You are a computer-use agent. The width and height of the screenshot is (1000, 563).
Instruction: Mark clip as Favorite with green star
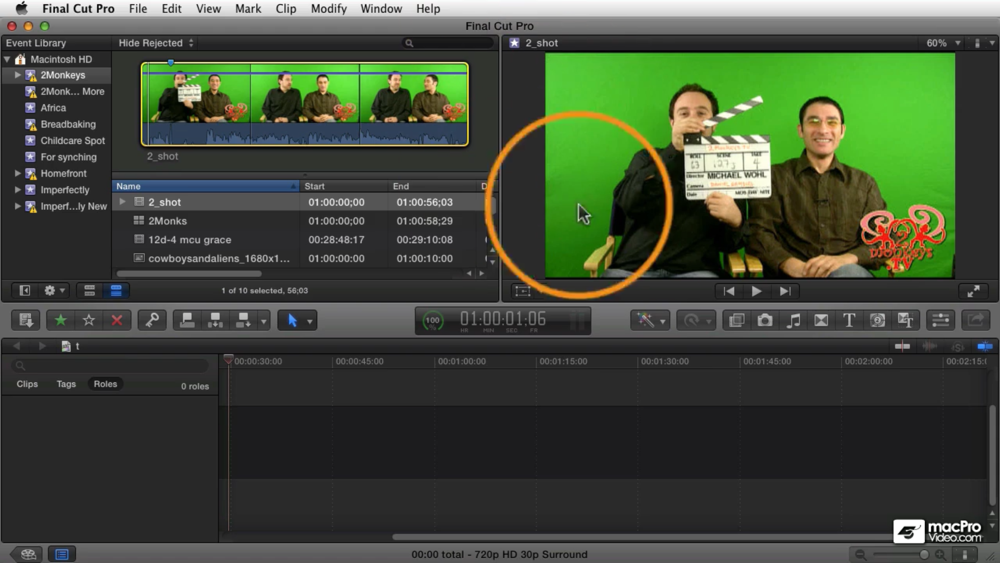click(x=60, y=321)
